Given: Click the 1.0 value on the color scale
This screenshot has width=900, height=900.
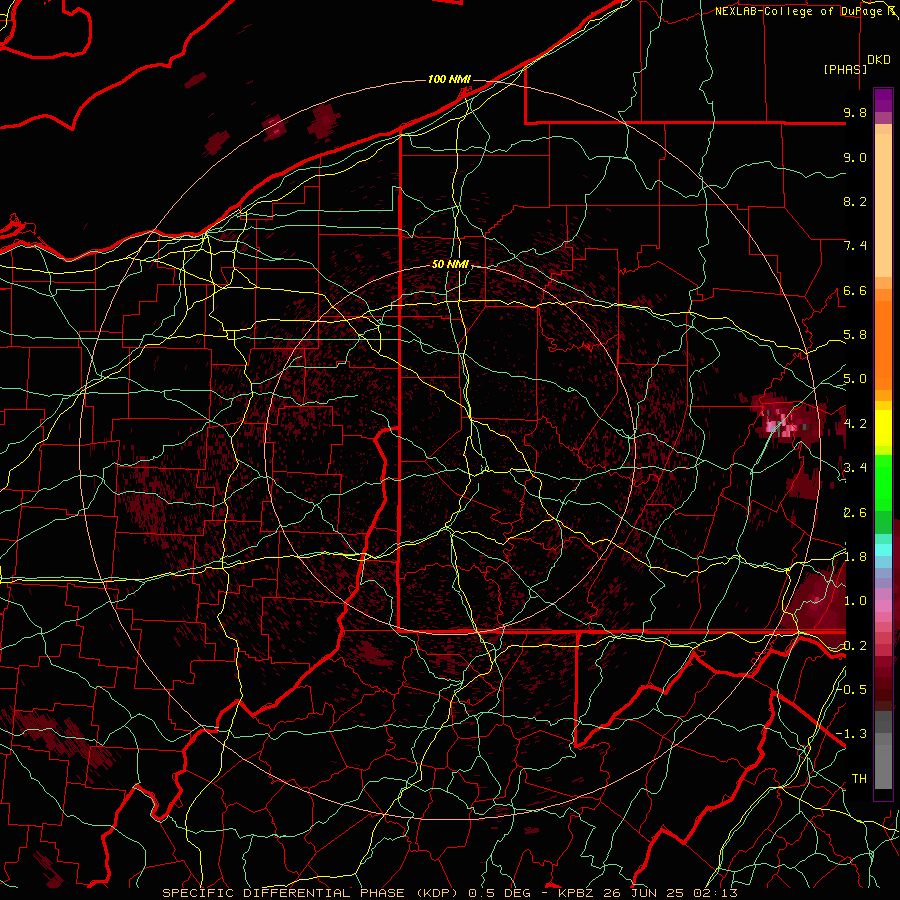Looking at the screenshot, I should pos(855,601).
